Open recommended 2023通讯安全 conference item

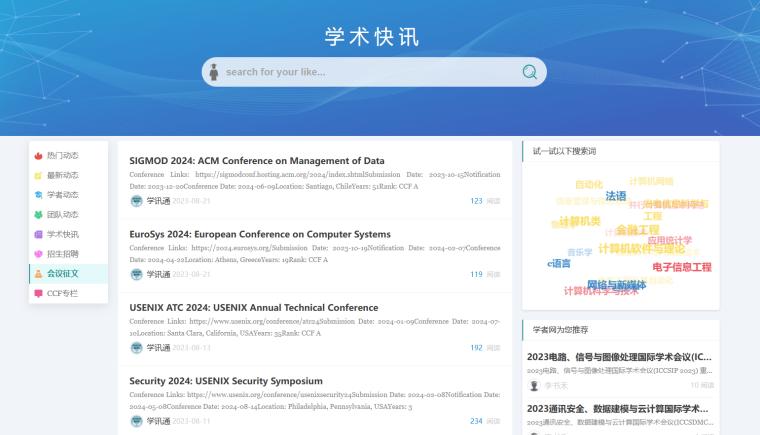619,408
